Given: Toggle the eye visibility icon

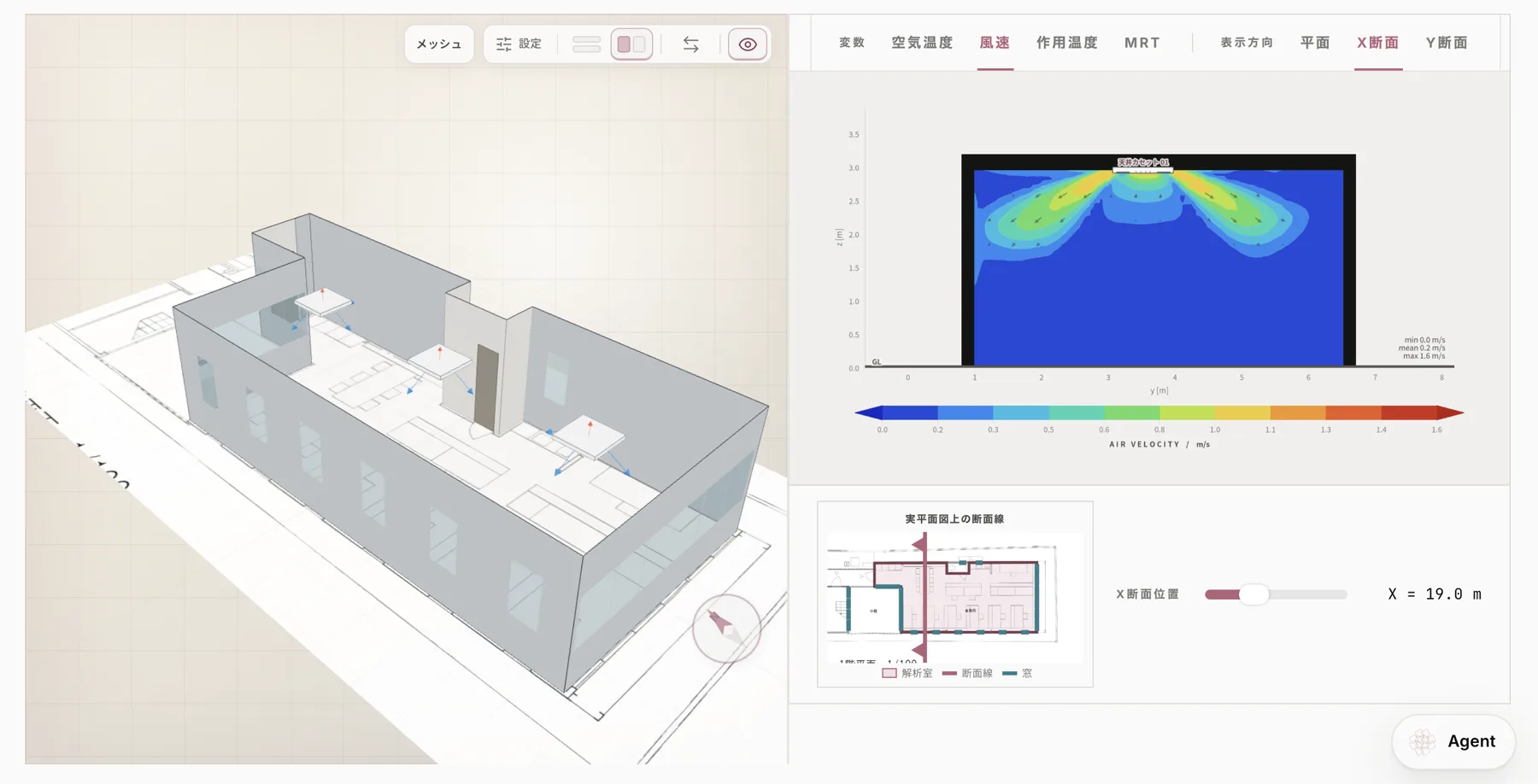Looking at the screenshot, I should pyautogui.click(x=748, y=44).
